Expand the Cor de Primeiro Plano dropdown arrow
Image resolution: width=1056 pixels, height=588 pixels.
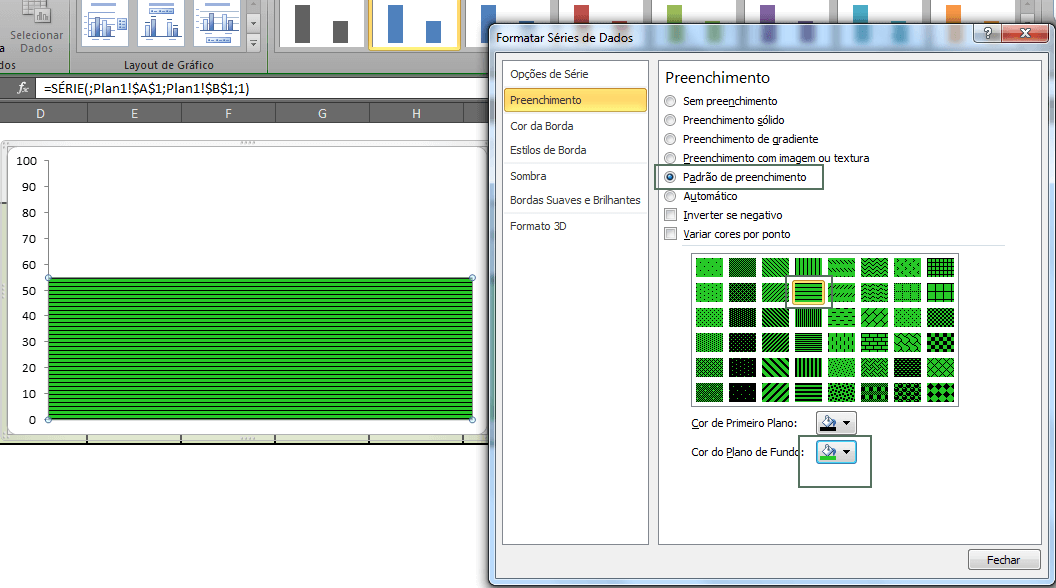[846, 423]
